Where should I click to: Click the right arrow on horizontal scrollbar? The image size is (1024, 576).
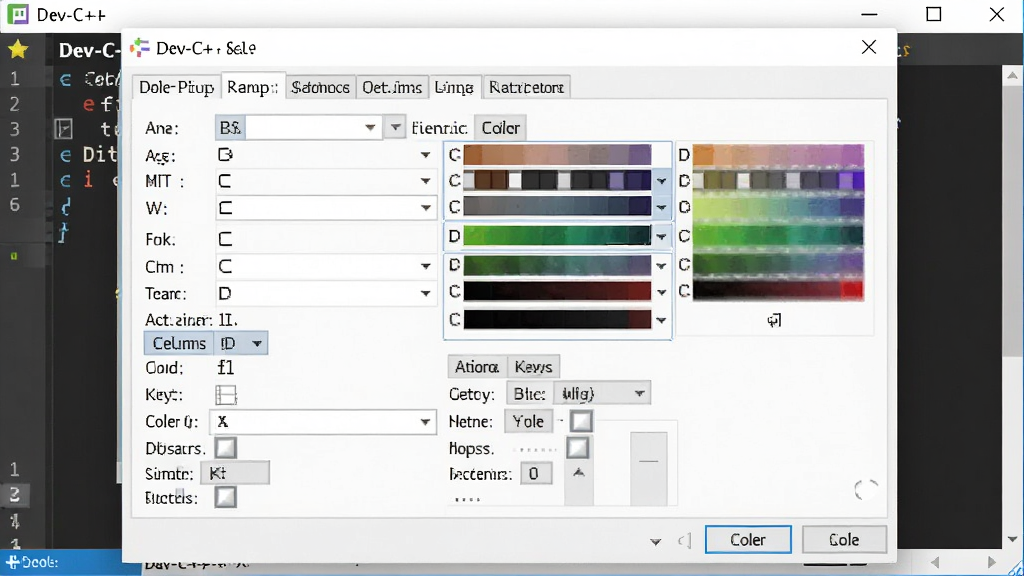coord(992,562)
